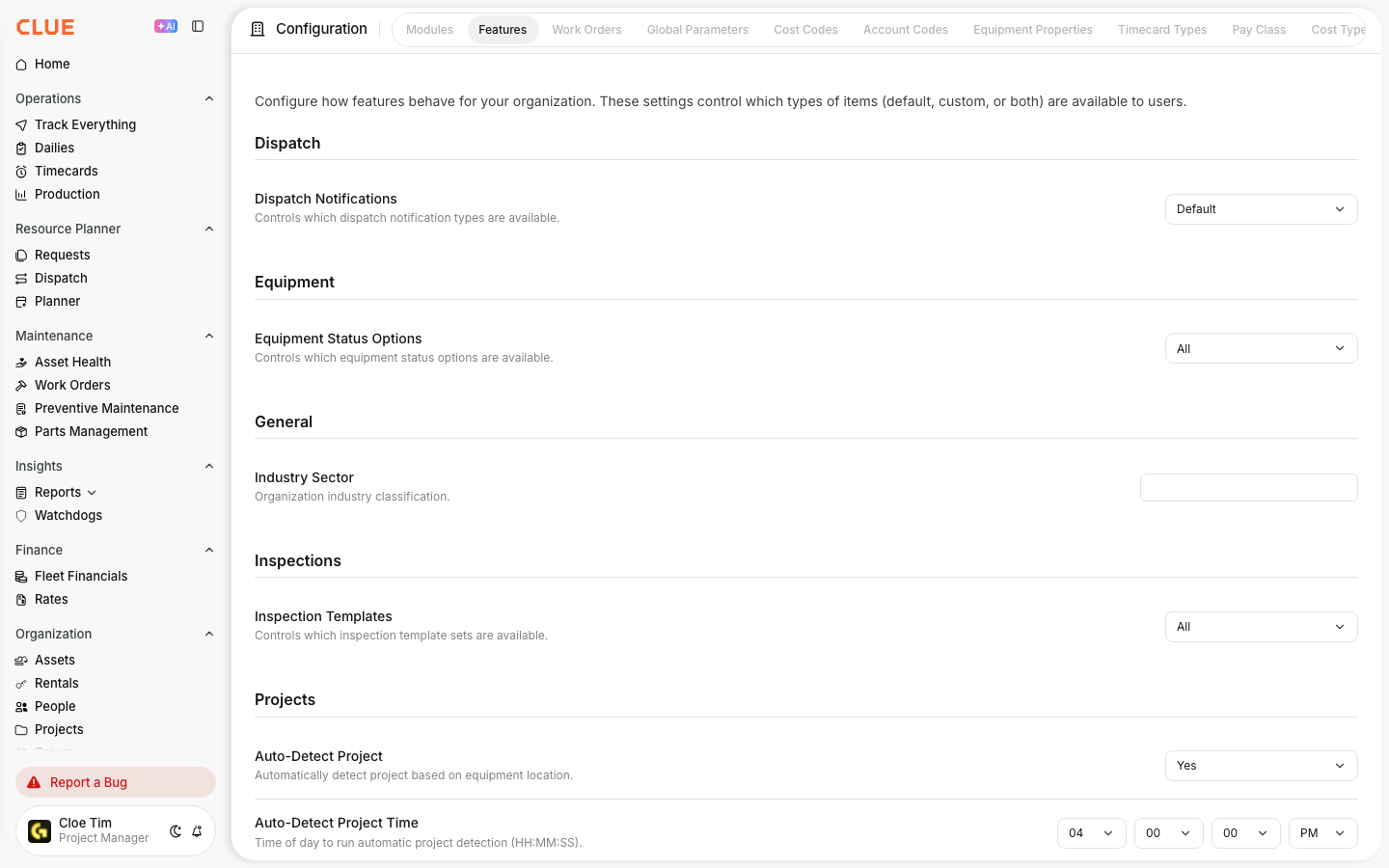This screenshot has width=1389, height=868.
Task: Collapse the Insights section
Action: [x=209, y=466]
